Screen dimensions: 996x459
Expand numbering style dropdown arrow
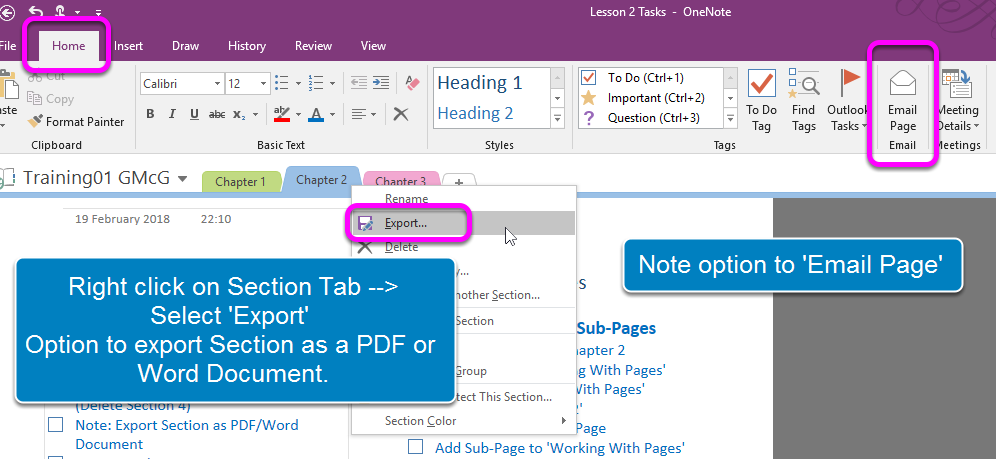point(332,83)
